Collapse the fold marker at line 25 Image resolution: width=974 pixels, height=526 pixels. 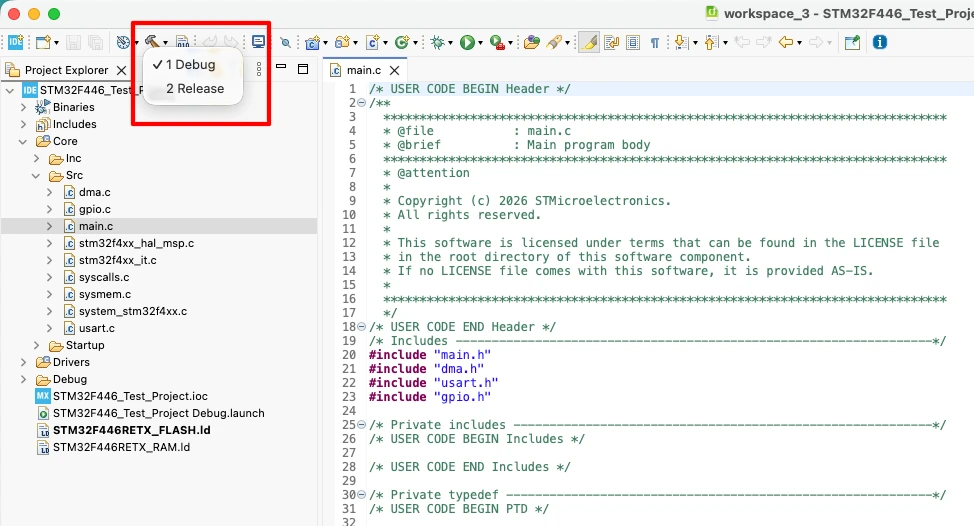(x=362, y=425)
